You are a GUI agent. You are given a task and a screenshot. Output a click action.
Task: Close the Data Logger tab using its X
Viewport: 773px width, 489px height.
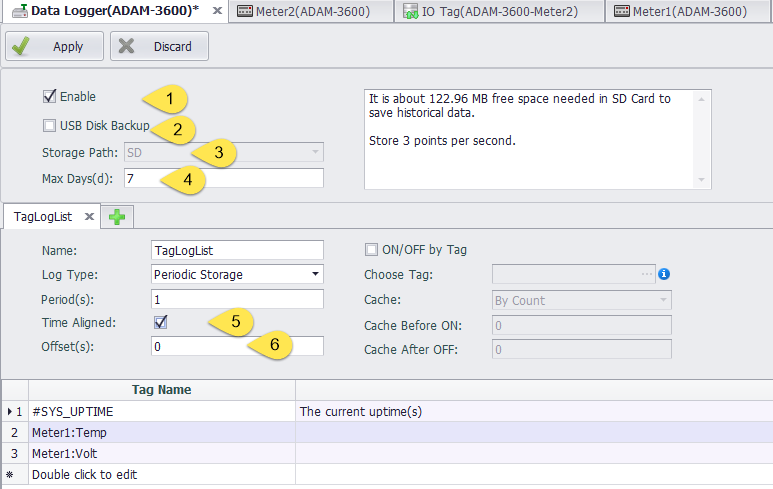(x=217, y=11)
